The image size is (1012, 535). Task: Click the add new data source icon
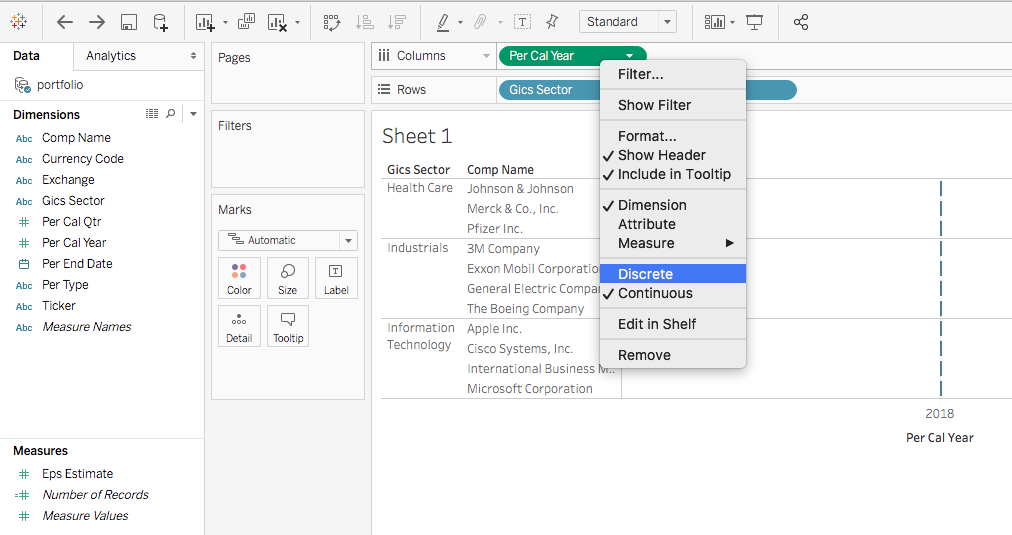pos(160,22)
